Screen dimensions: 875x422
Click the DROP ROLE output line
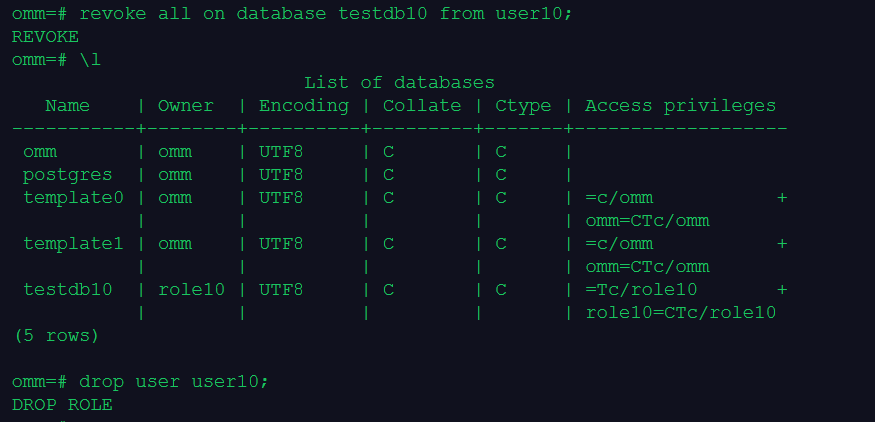pyautogui.click(x=62, y=405)
